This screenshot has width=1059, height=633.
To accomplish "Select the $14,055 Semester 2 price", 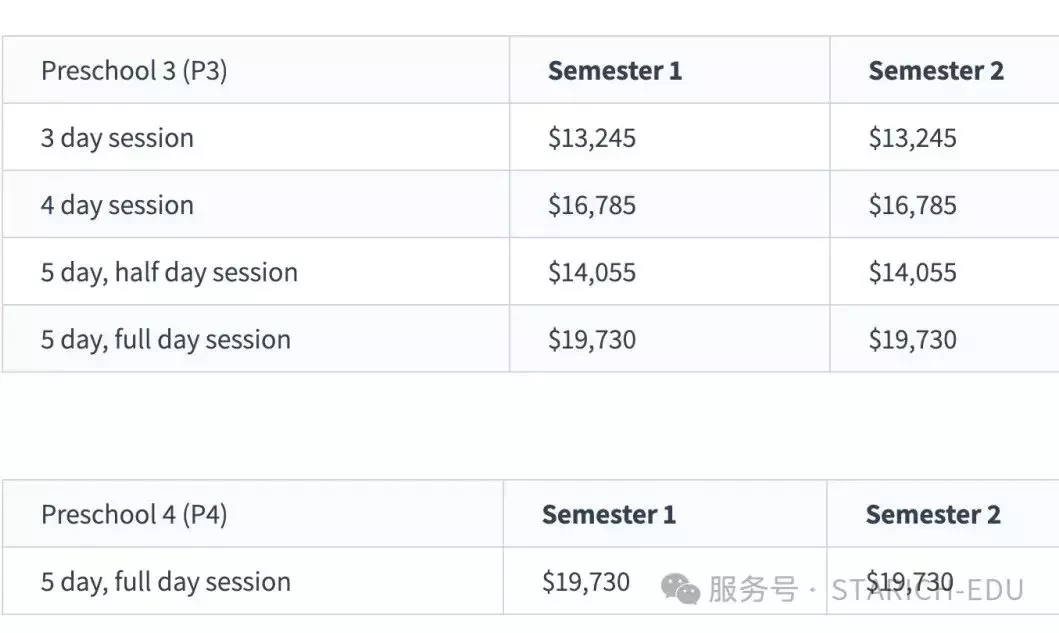I will coord(912,272).
